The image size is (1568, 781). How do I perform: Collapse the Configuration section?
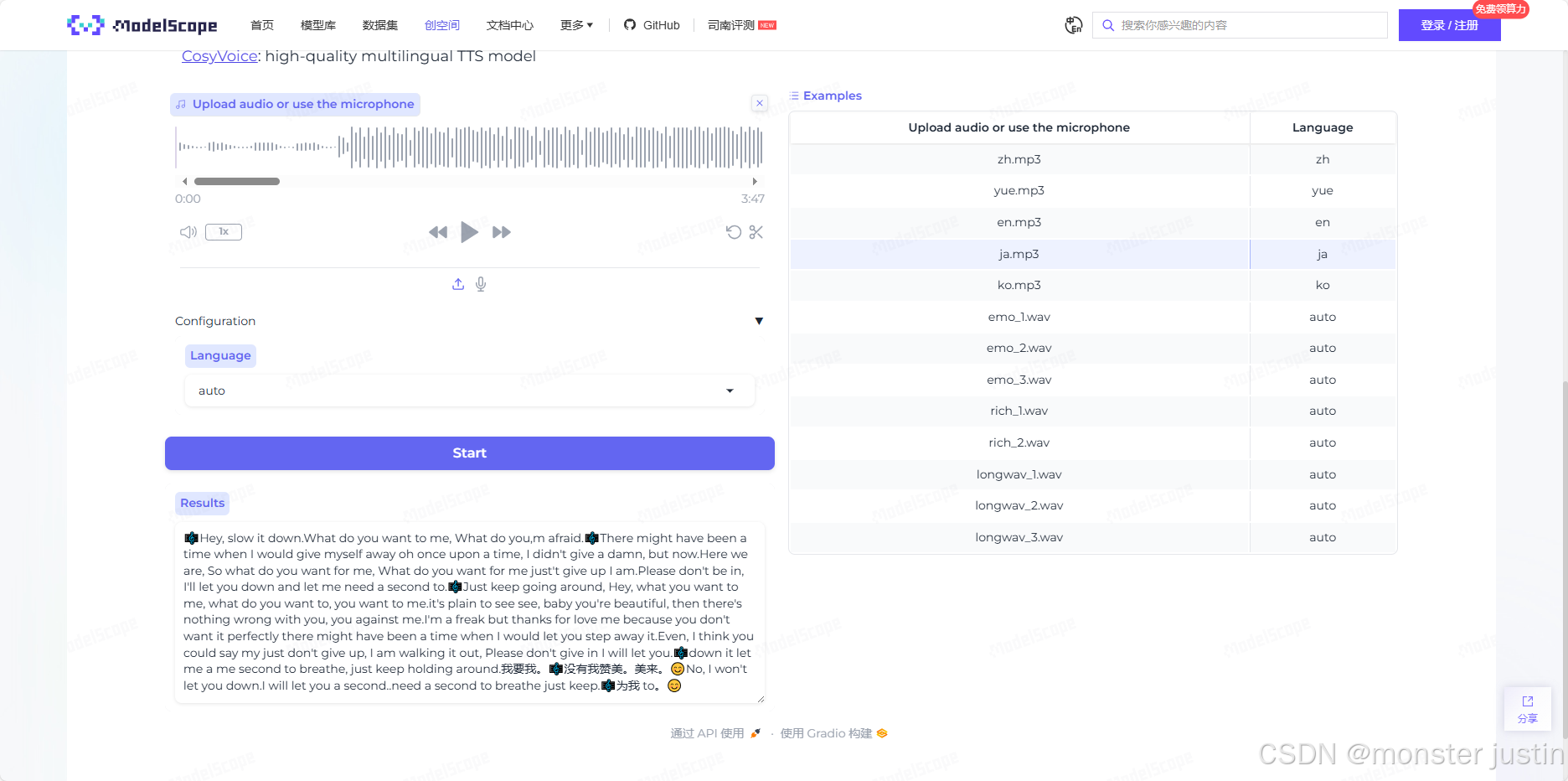759,321
